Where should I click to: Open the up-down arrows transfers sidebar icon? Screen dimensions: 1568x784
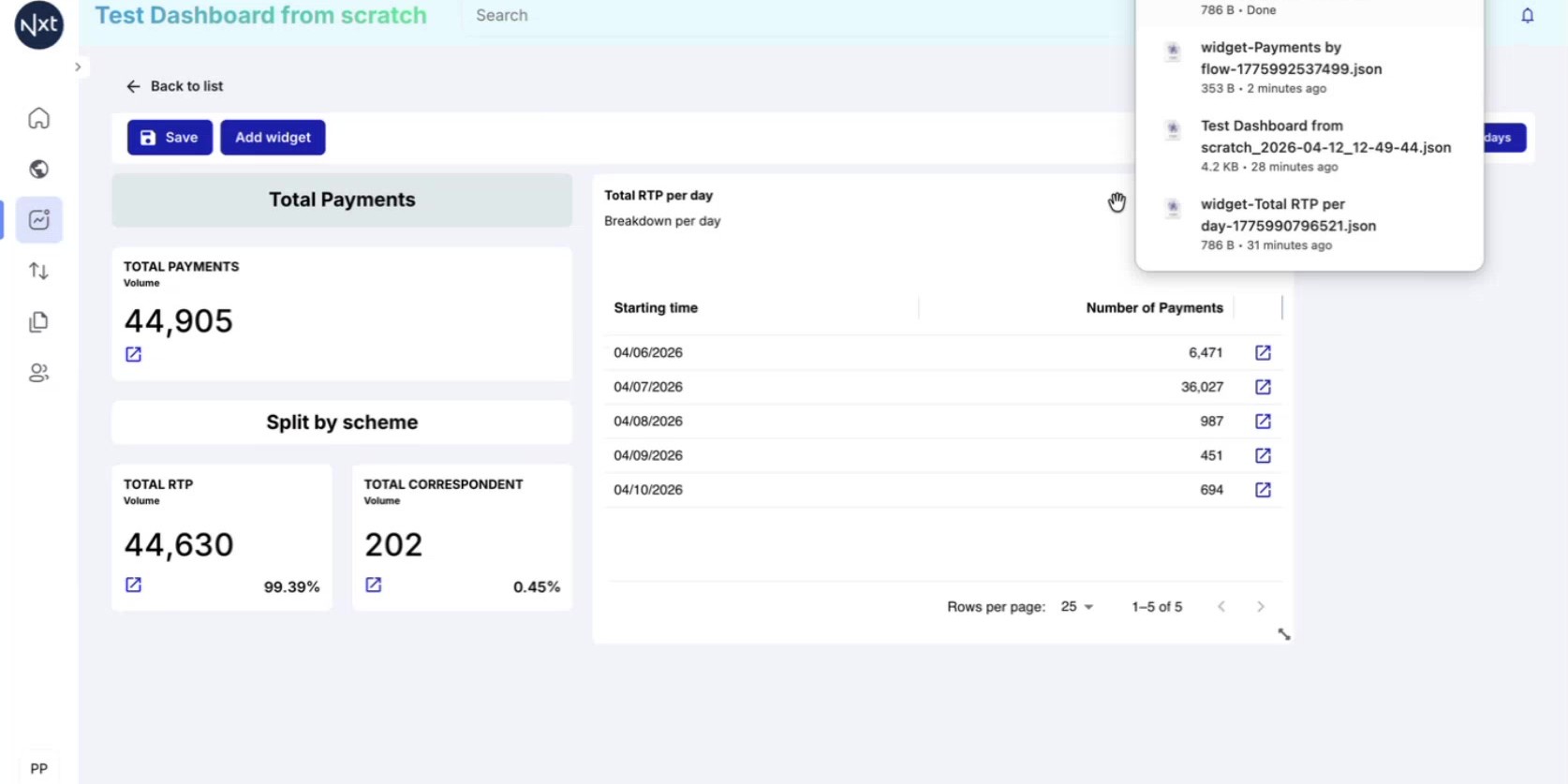coord(38,271)
